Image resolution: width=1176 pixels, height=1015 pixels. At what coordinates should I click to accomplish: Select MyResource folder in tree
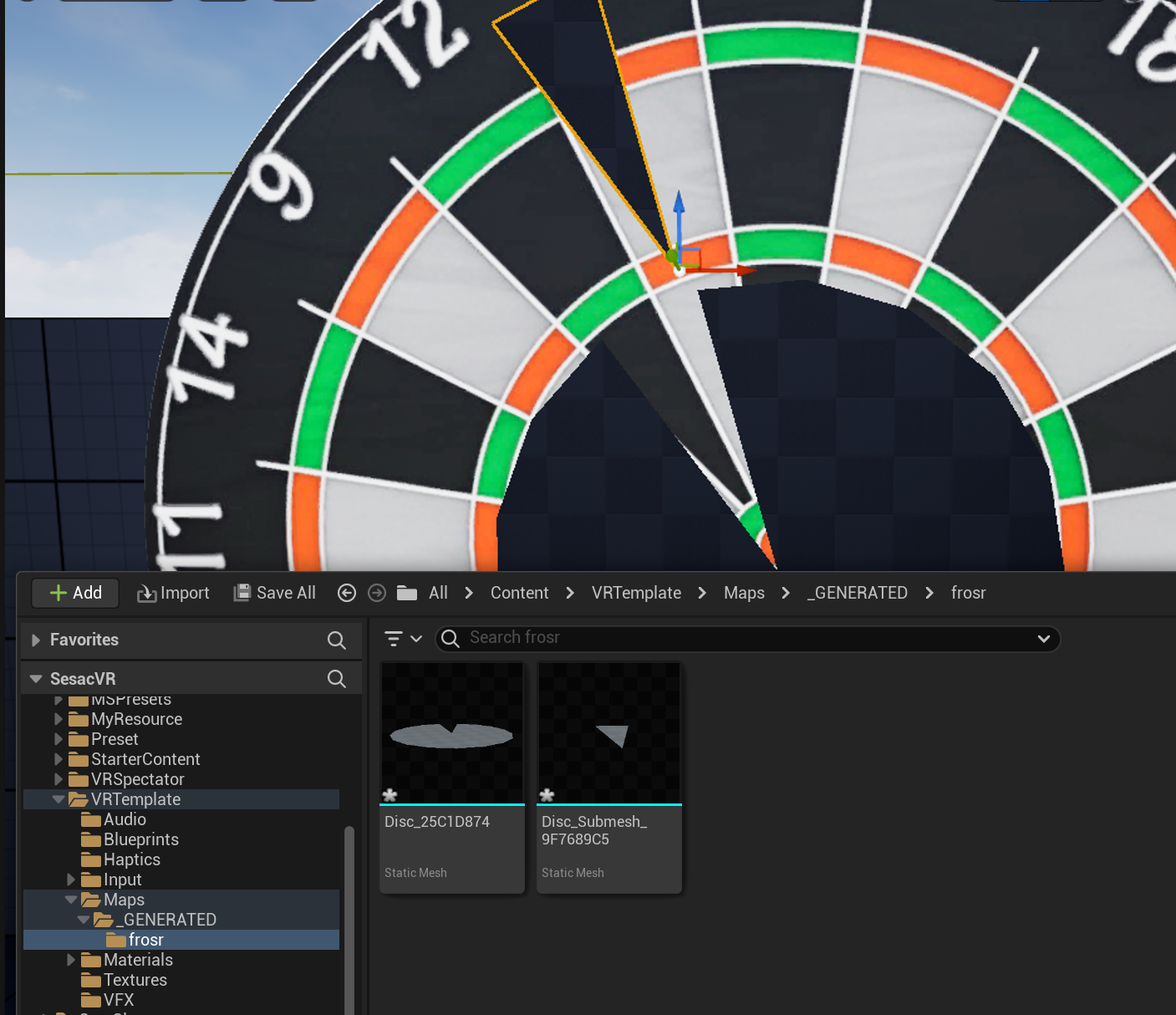[136, 719]
